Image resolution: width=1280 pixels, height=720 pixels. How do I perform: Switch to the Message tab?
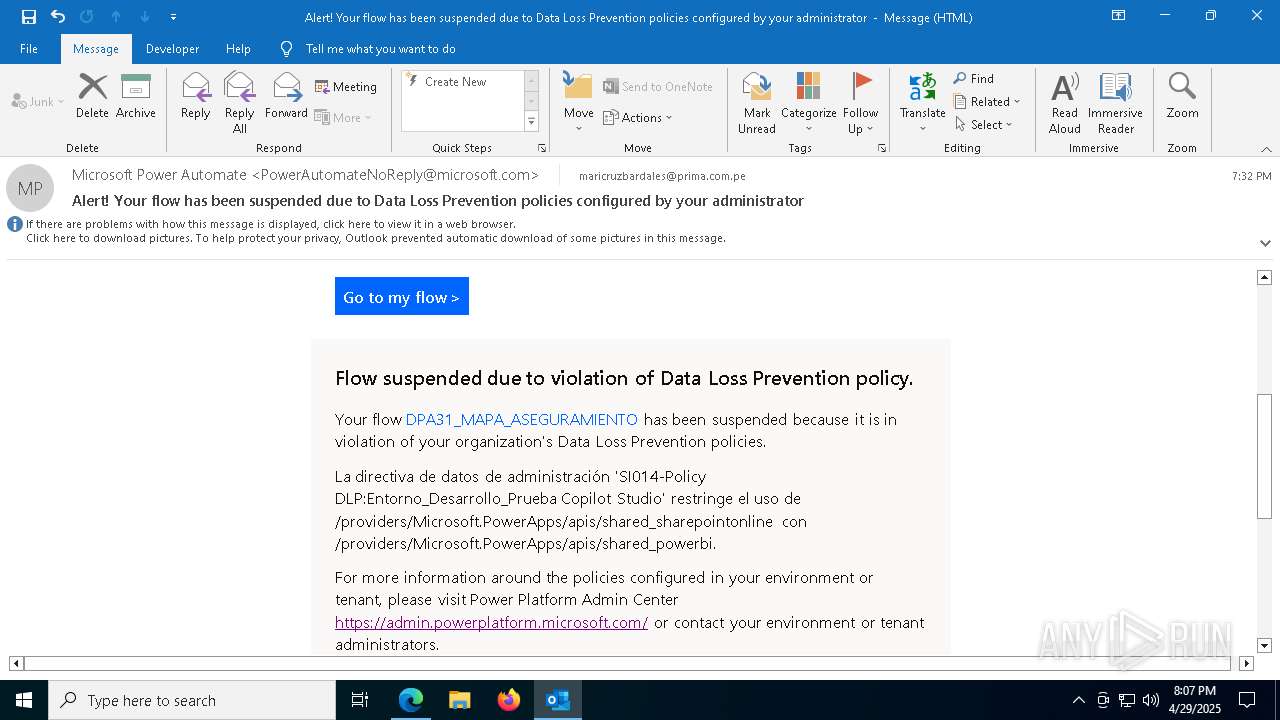tap(96, 48)
